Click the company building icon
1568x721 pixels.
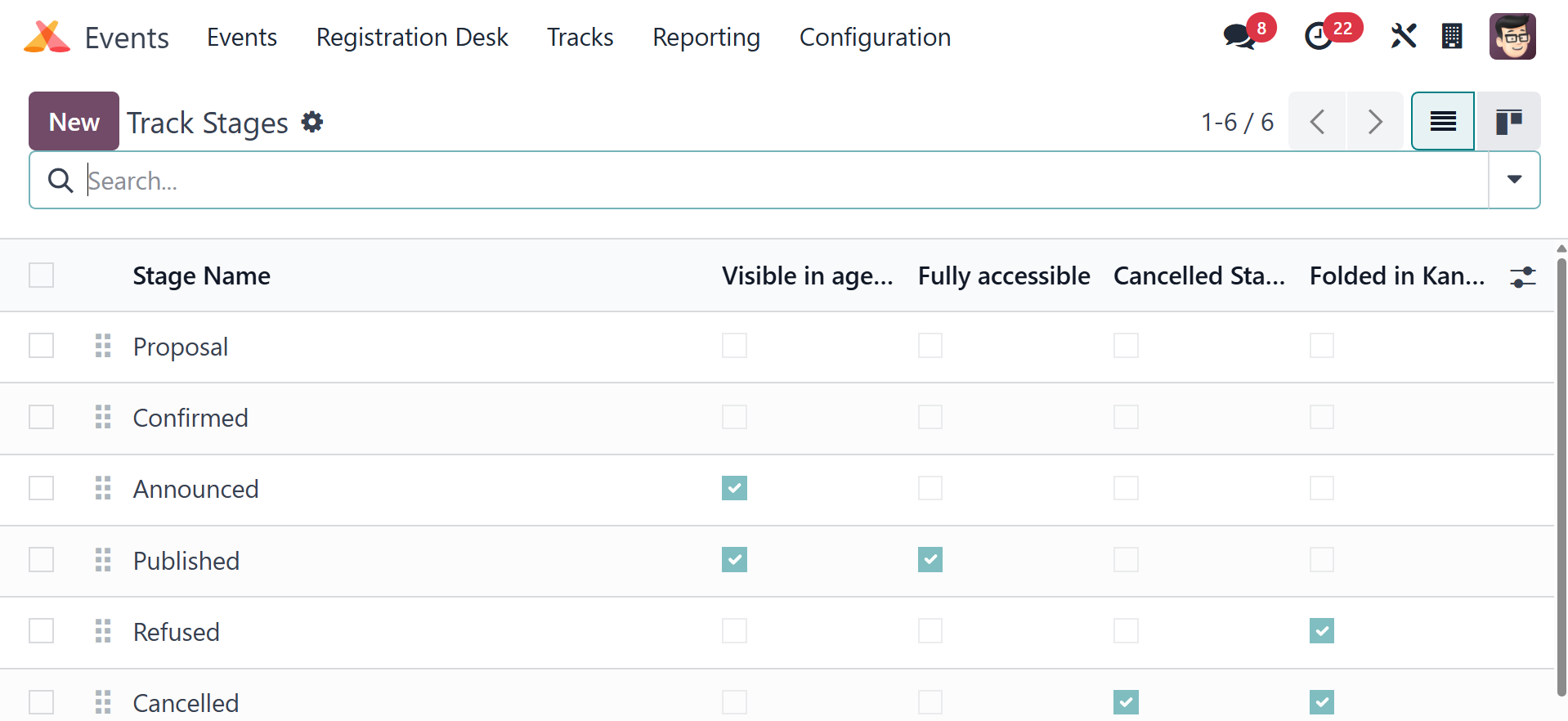click(x=1452, y=36)
